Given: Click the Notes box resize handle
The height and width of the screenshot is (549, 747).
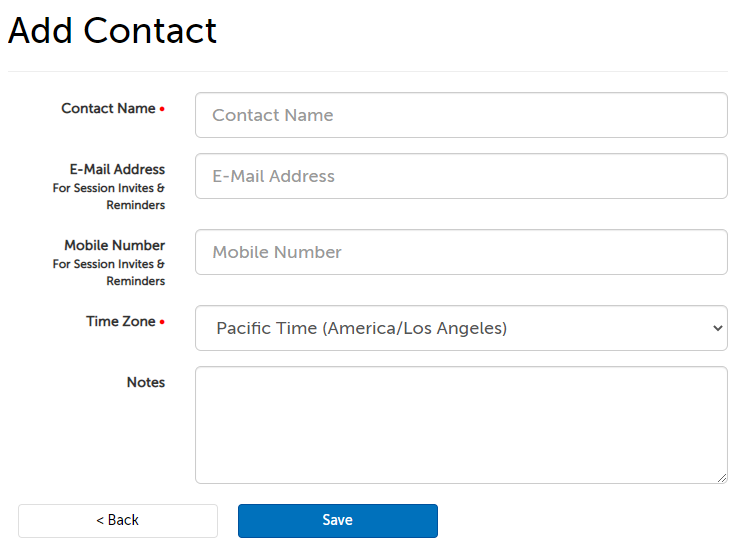Looking at the screenshot, I should coord(722,478).
